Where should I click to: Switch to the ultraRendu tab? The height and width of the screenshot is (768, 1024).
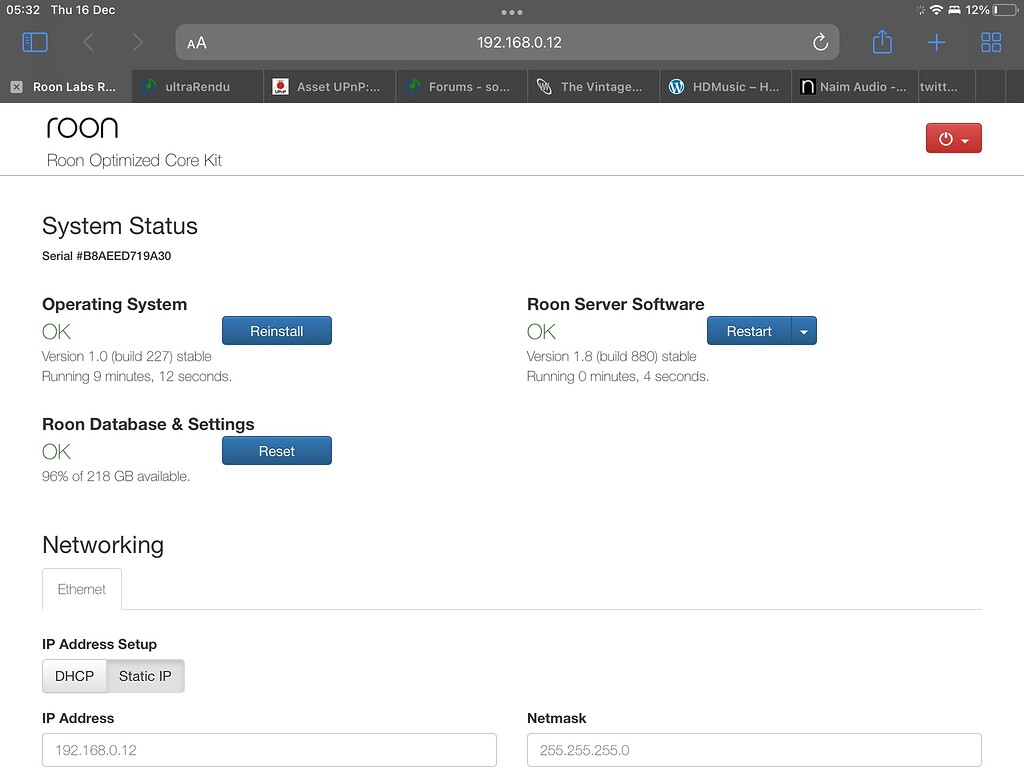coord(196,86)
